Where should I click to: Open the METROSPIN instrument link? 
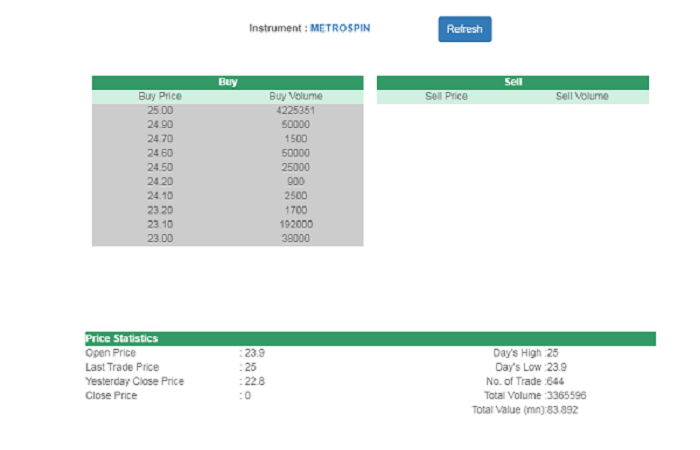pyautogui.click(x=340, y=28)
